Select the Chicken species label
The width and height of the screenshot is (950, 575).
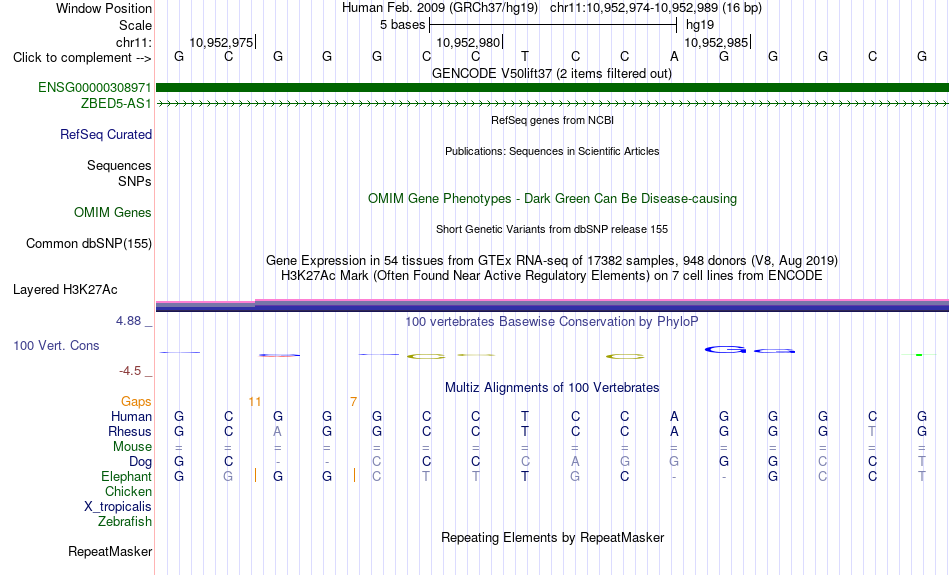[x=128, y=491]
